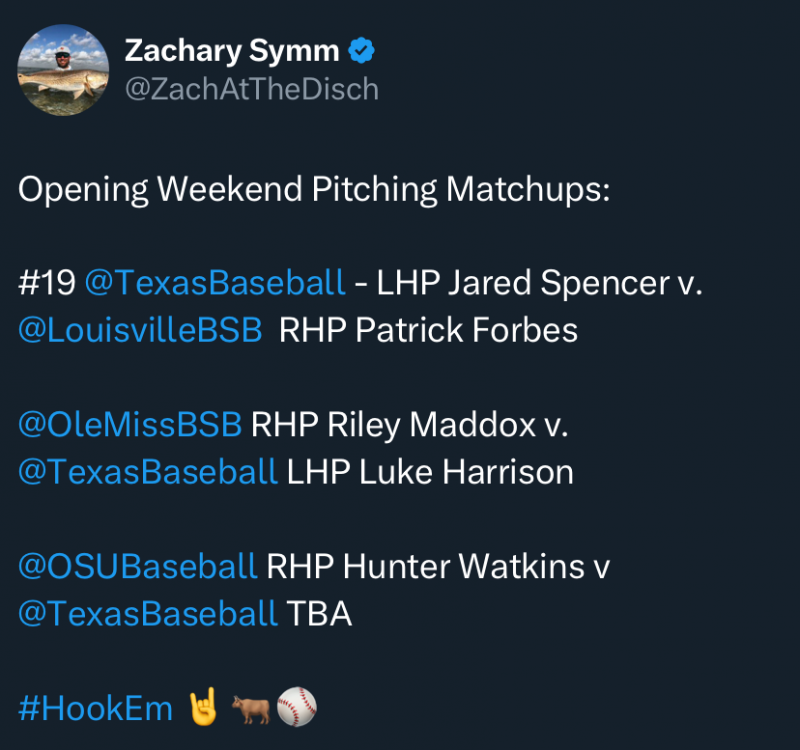Visit the @LouisvilleBSB mention
800x750 pixels.
pos(140,330)
